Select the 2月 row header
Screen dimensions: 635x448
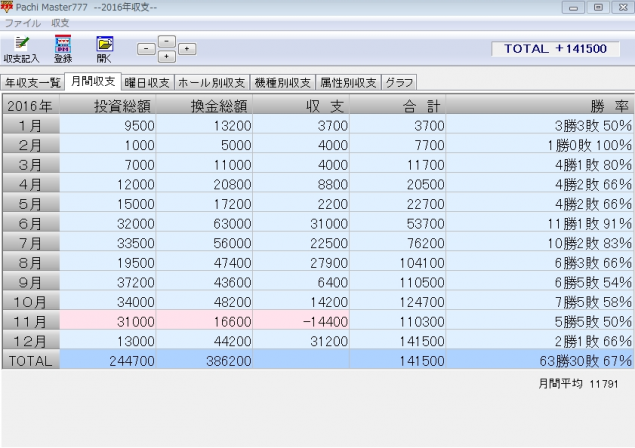(31, 145)
